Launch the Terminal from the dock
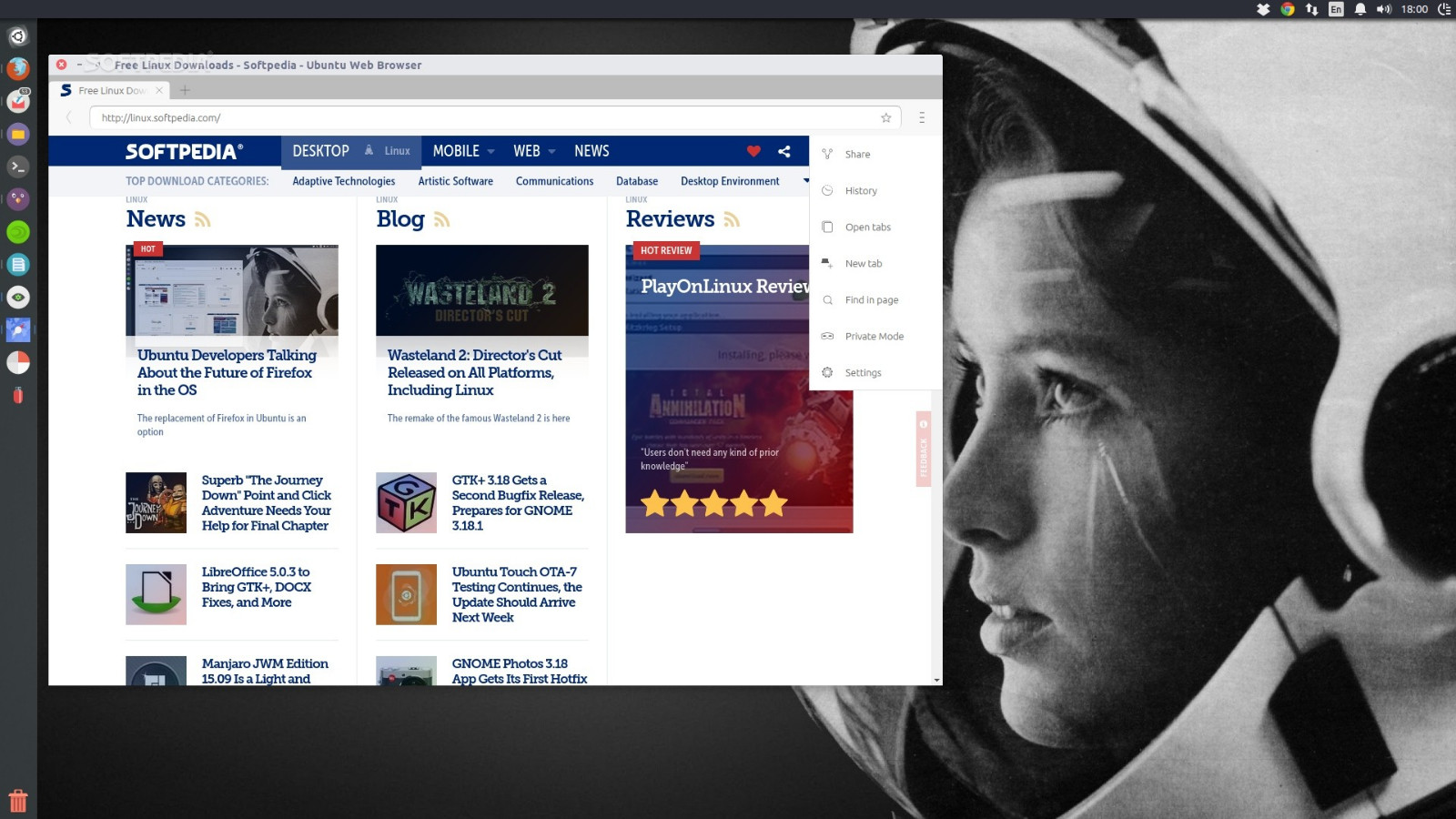 point(18,167)
